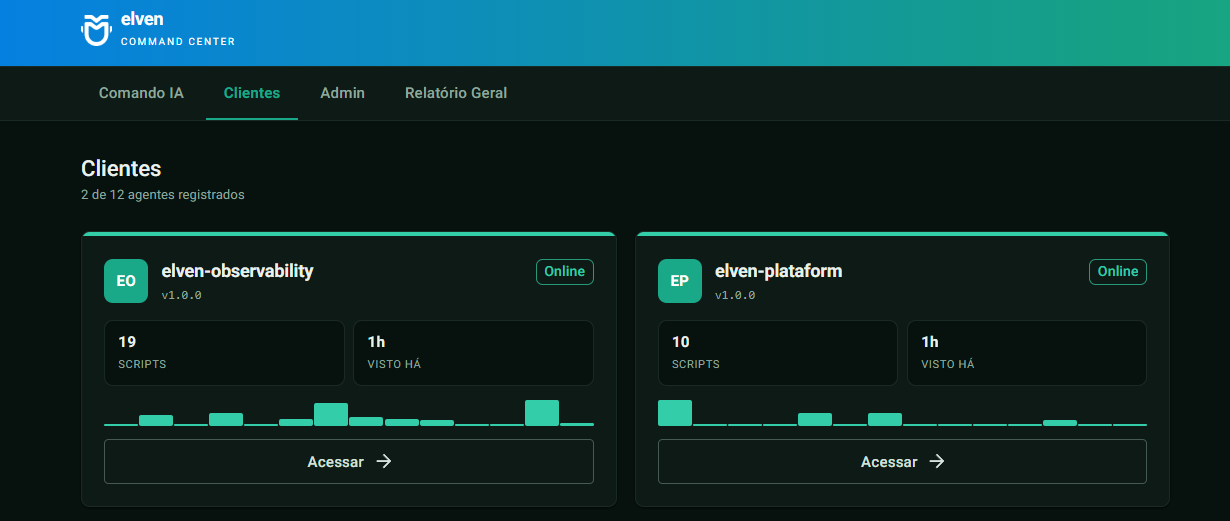Click v1.0.0 version under elven-plataform
Viewport: 1230px width, 521px height.
point(735,295)
